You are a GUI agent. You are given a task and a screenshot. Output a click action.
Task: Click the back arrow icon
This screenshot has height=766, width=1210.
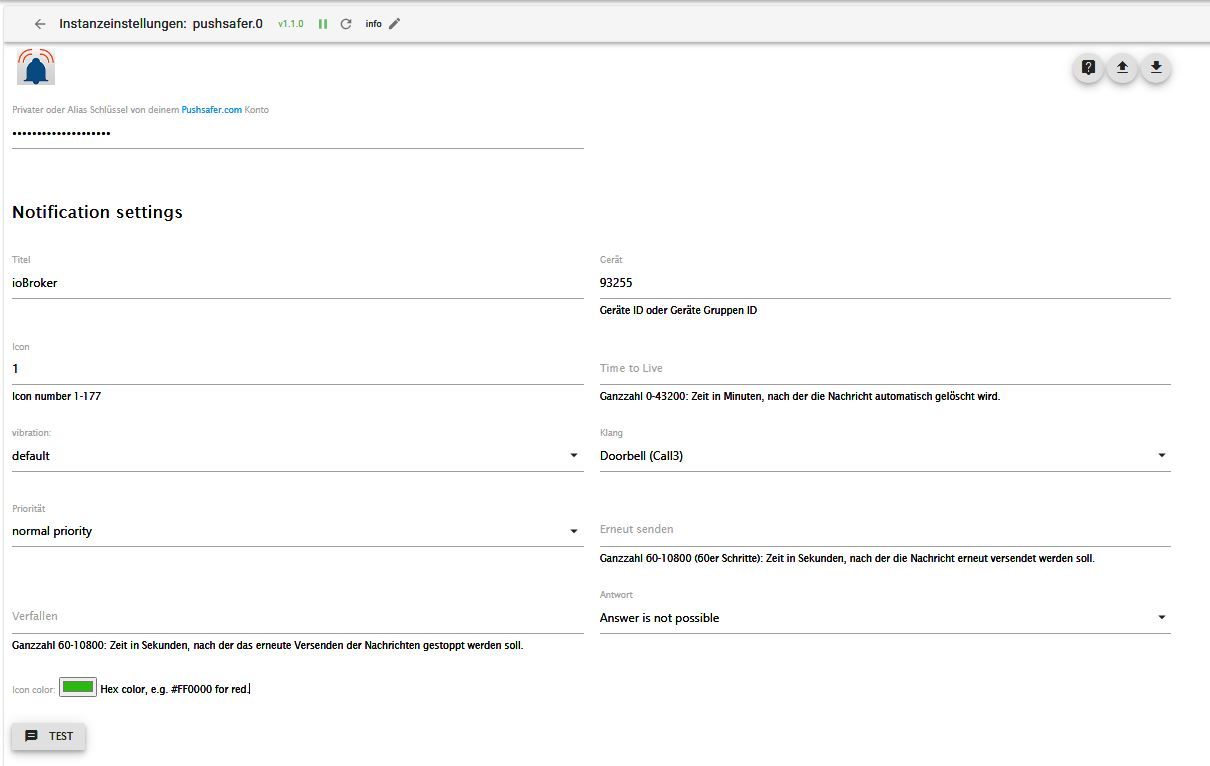coord(40,24)
